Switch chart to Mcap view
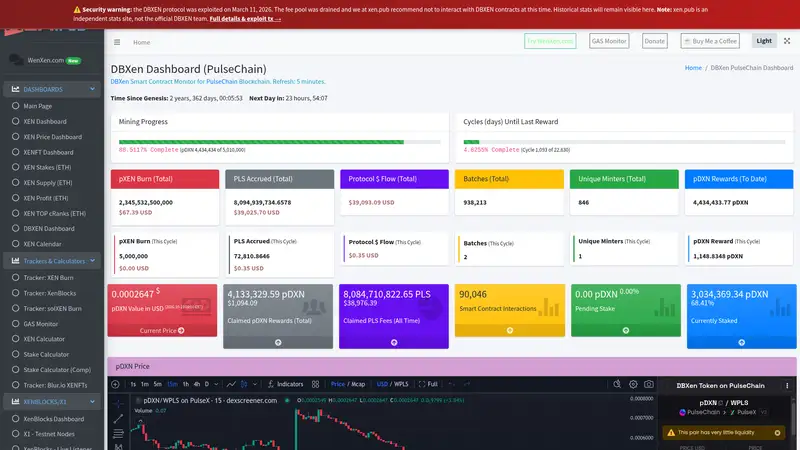This screenshot has width=800, height=450. [358, 384]
